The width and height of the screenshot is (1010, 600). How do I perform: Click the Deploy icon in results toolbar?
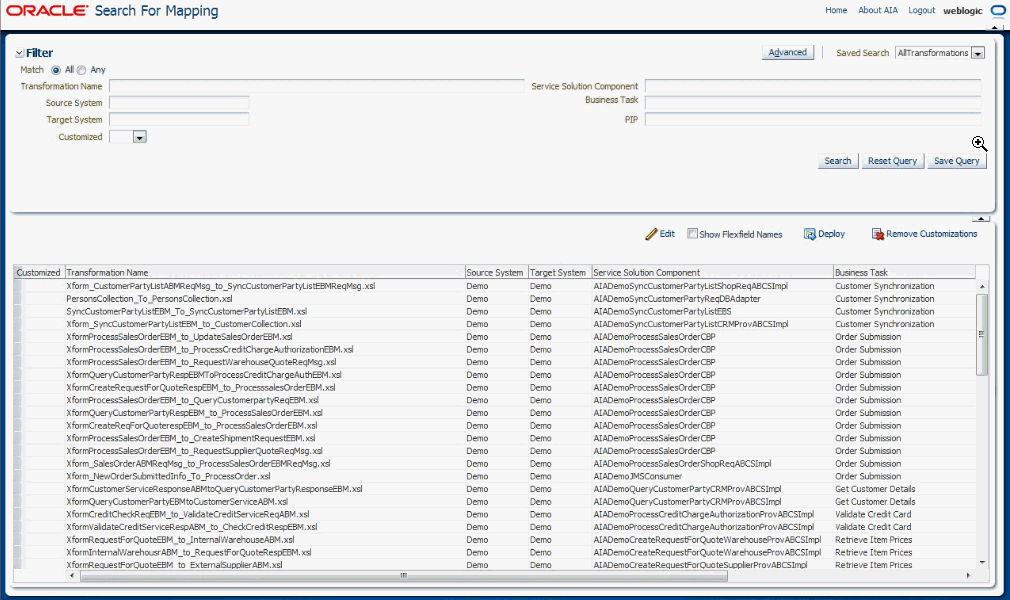point(810,235)
